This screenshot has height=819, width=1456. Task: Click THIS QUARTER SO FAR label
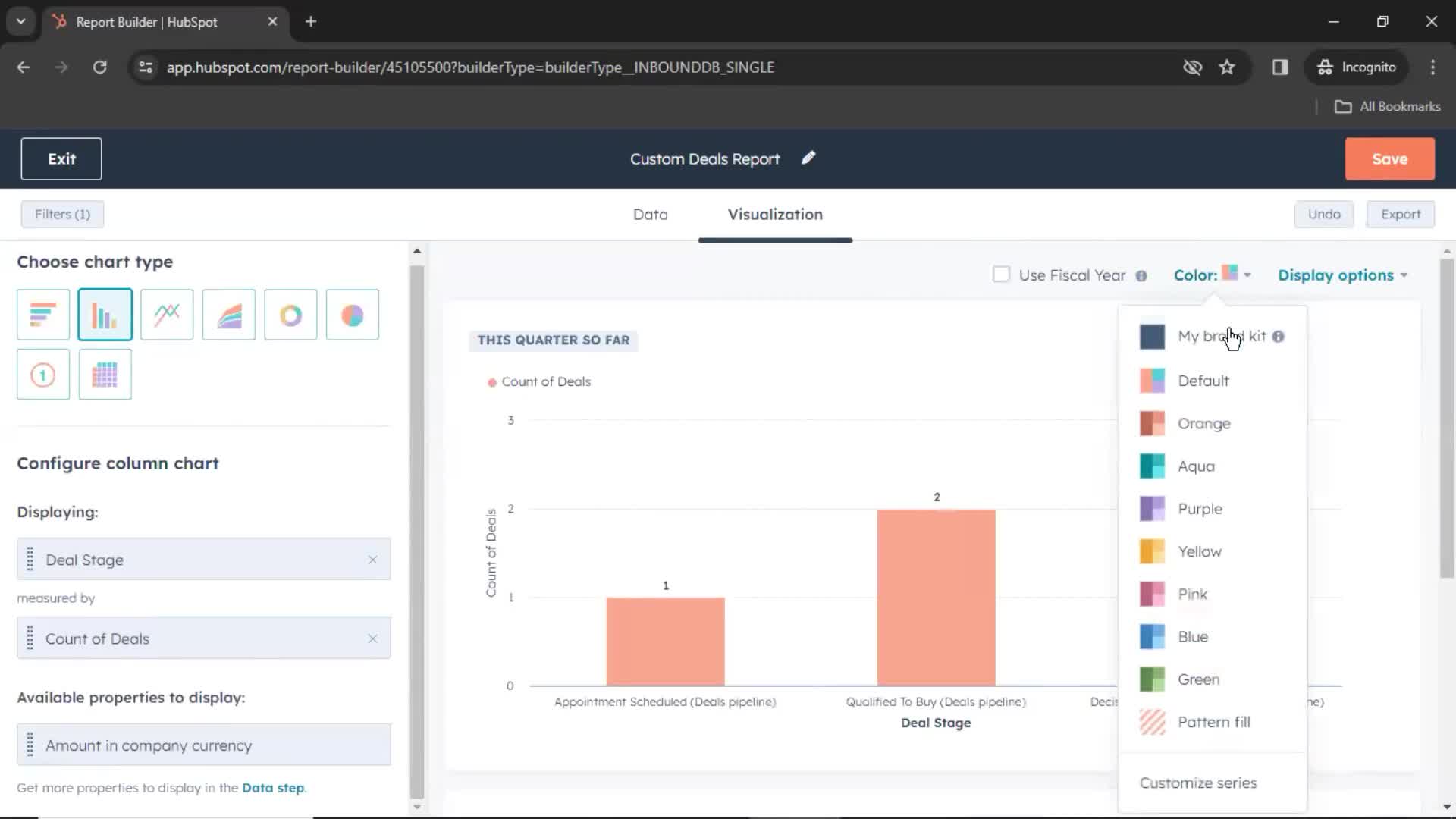point(554,340)
